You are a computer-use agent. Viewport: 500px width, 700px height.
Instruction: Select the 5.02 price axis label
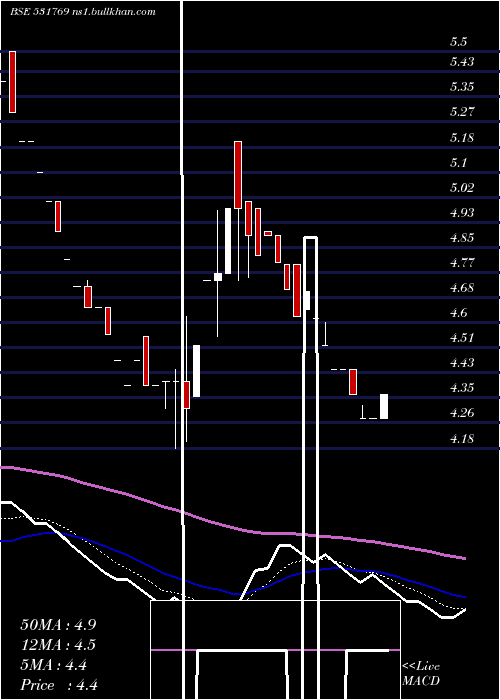click(462, 188)
